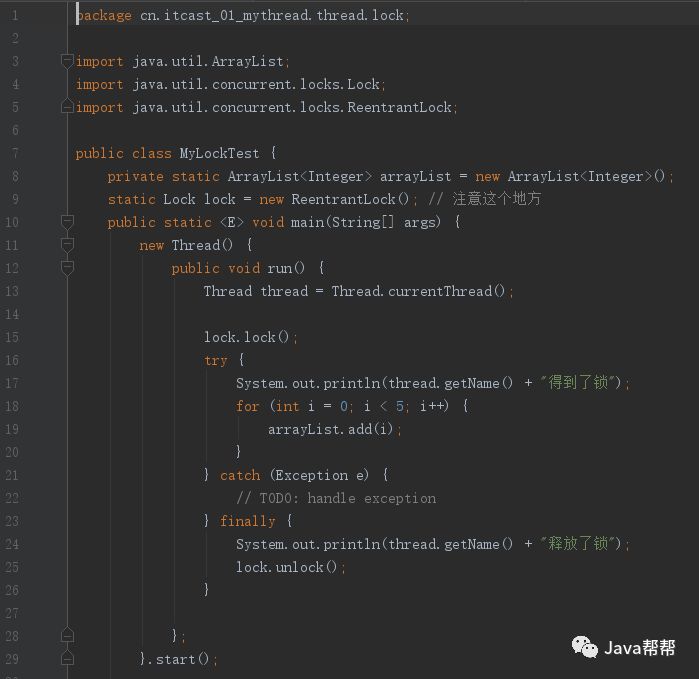
Task: Click the comment '// TODO: handle exception'
Action: click(336, 498)
